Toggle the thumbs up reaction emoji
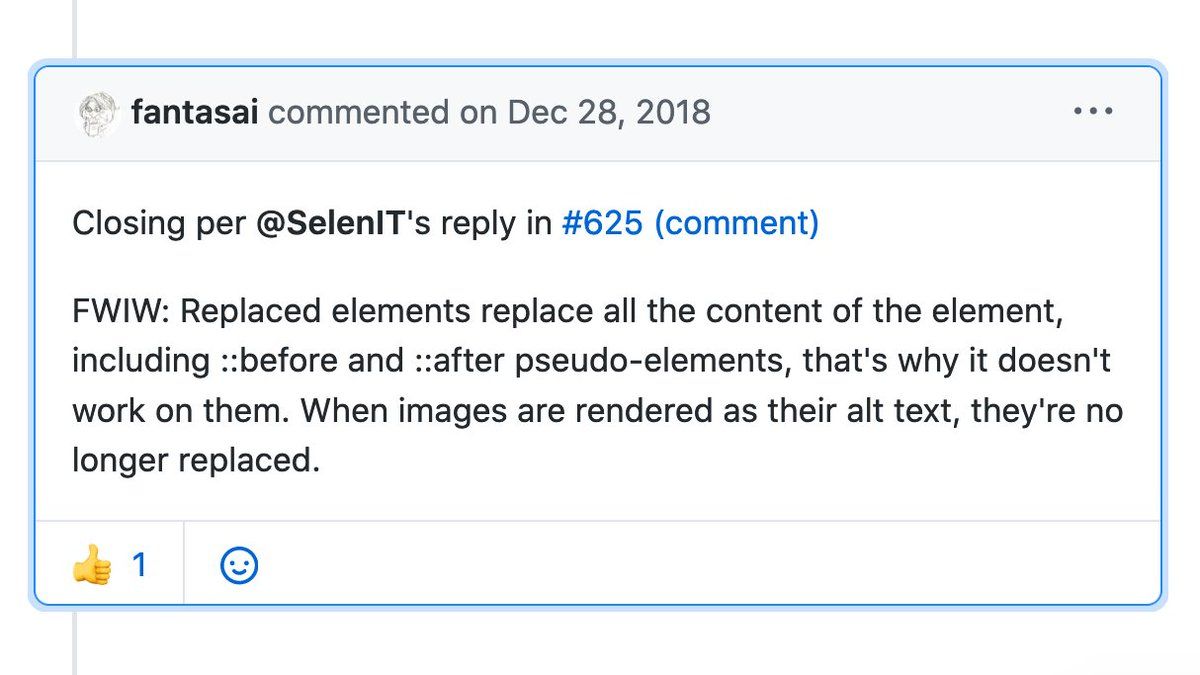 (91, 567)
